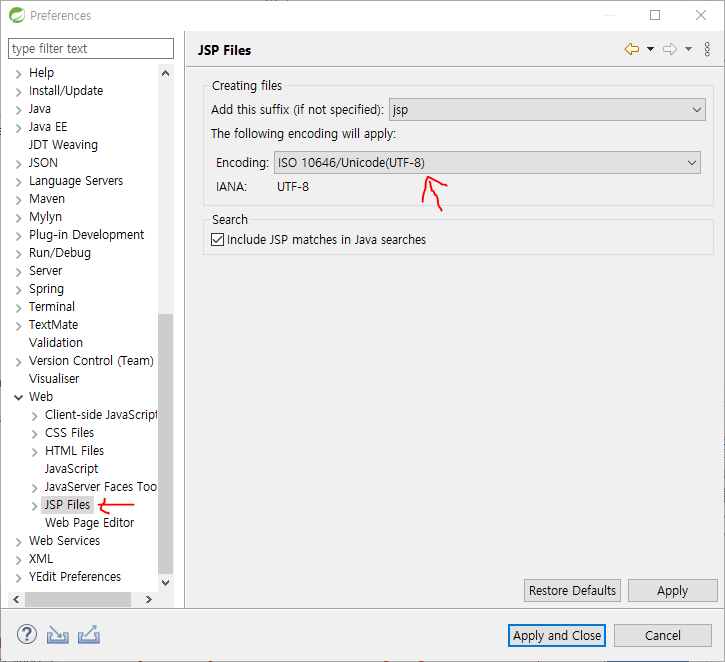Viewport: 725px width, 662px height.
Task: Expand the JavaServer Faces Tools node
Action: click(35, 488)
